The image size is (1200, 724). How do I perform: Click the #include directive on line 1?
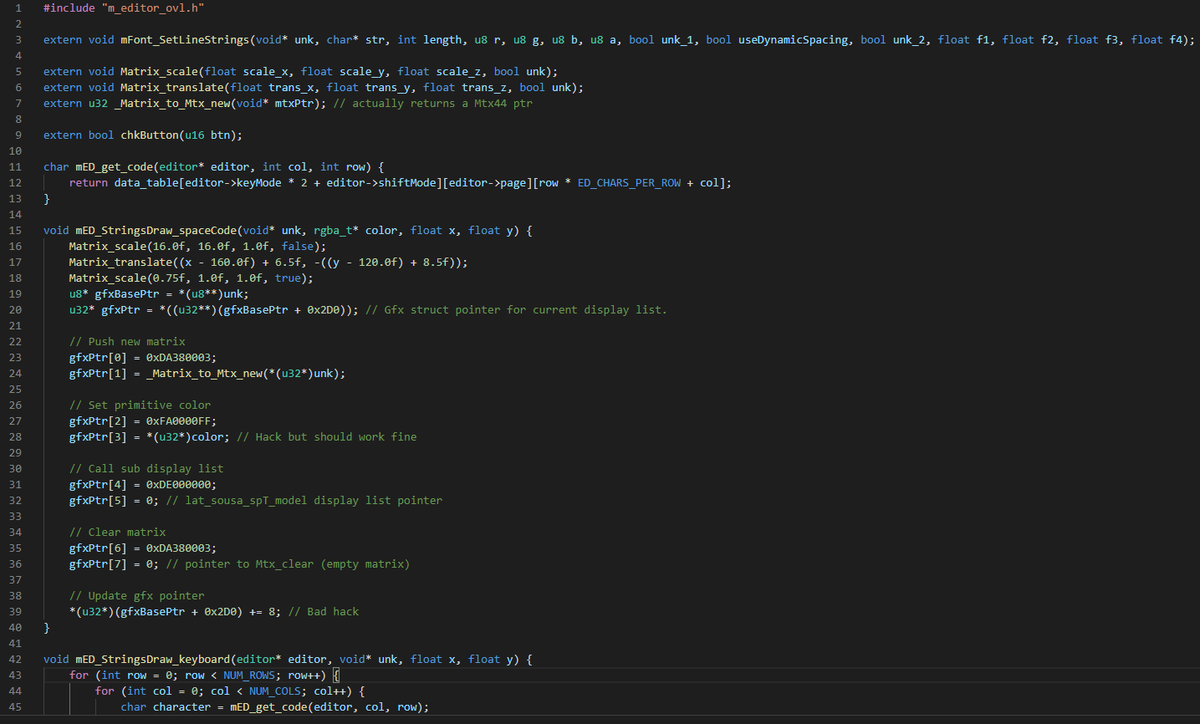click(x=69, y=8)
